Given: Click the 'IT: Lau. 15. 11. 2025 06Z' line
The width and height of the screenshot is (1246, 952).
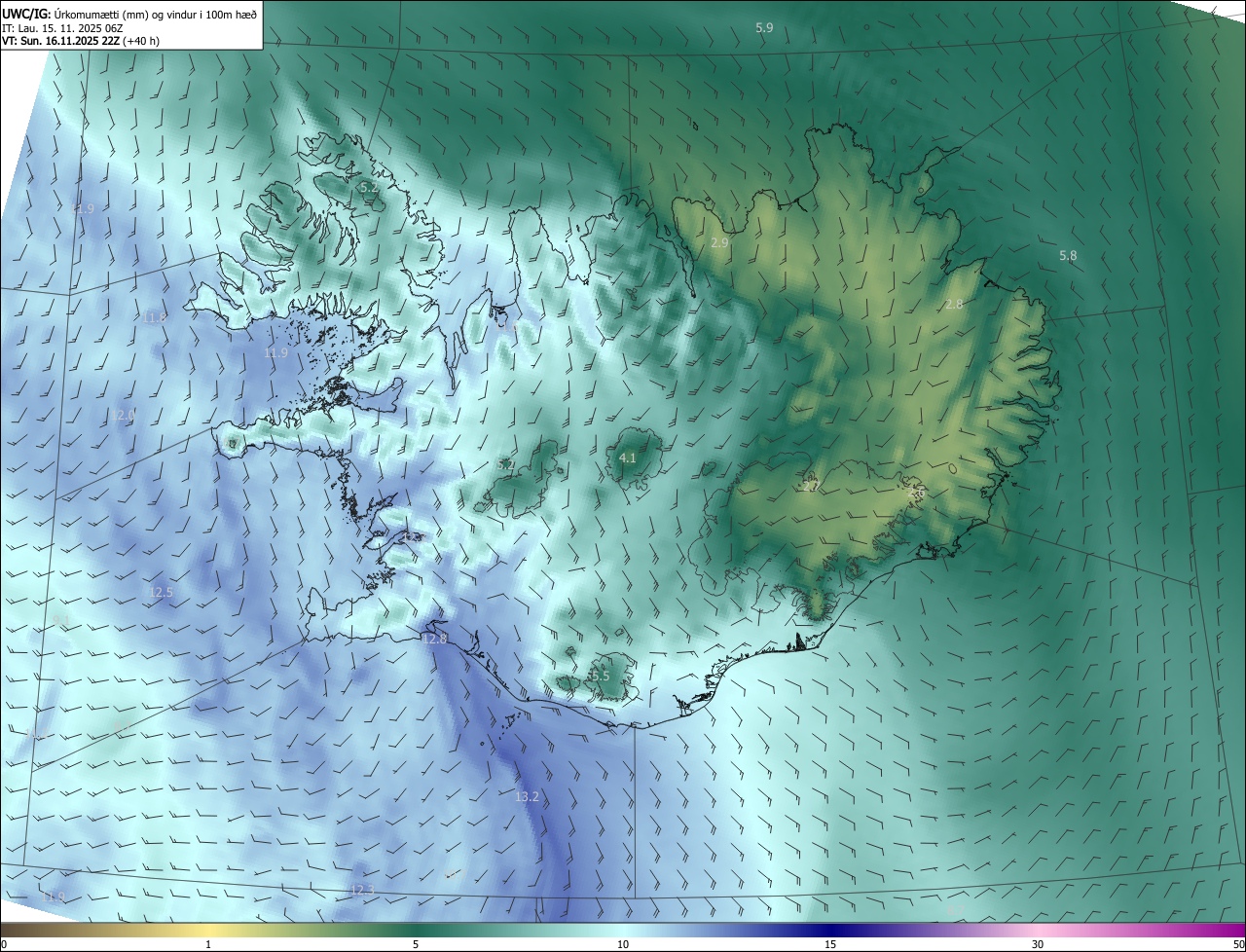Looking at the screenshot, I should point(60,28).
